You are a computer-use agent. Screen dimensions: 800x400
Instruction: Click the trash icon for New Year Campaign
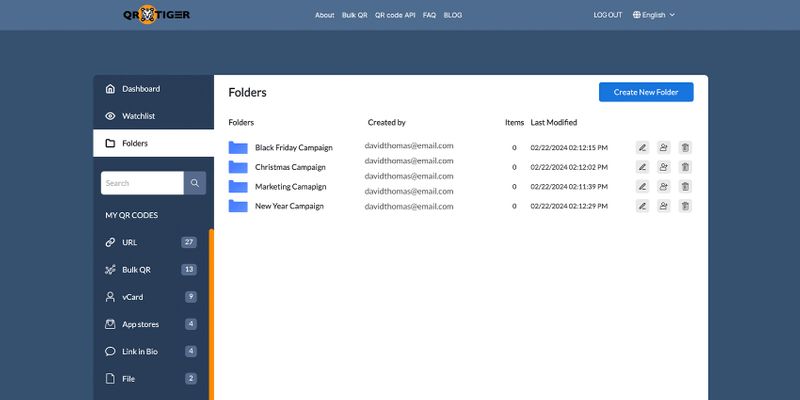(685, 206)
